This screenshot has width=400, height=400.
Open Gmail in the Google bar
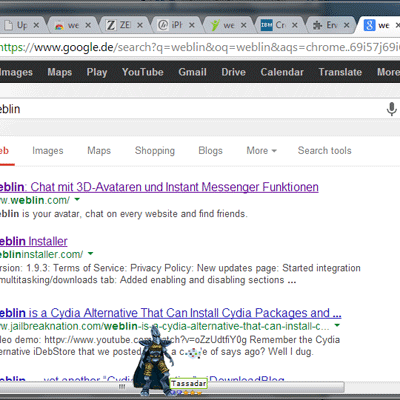pos(192,72)
